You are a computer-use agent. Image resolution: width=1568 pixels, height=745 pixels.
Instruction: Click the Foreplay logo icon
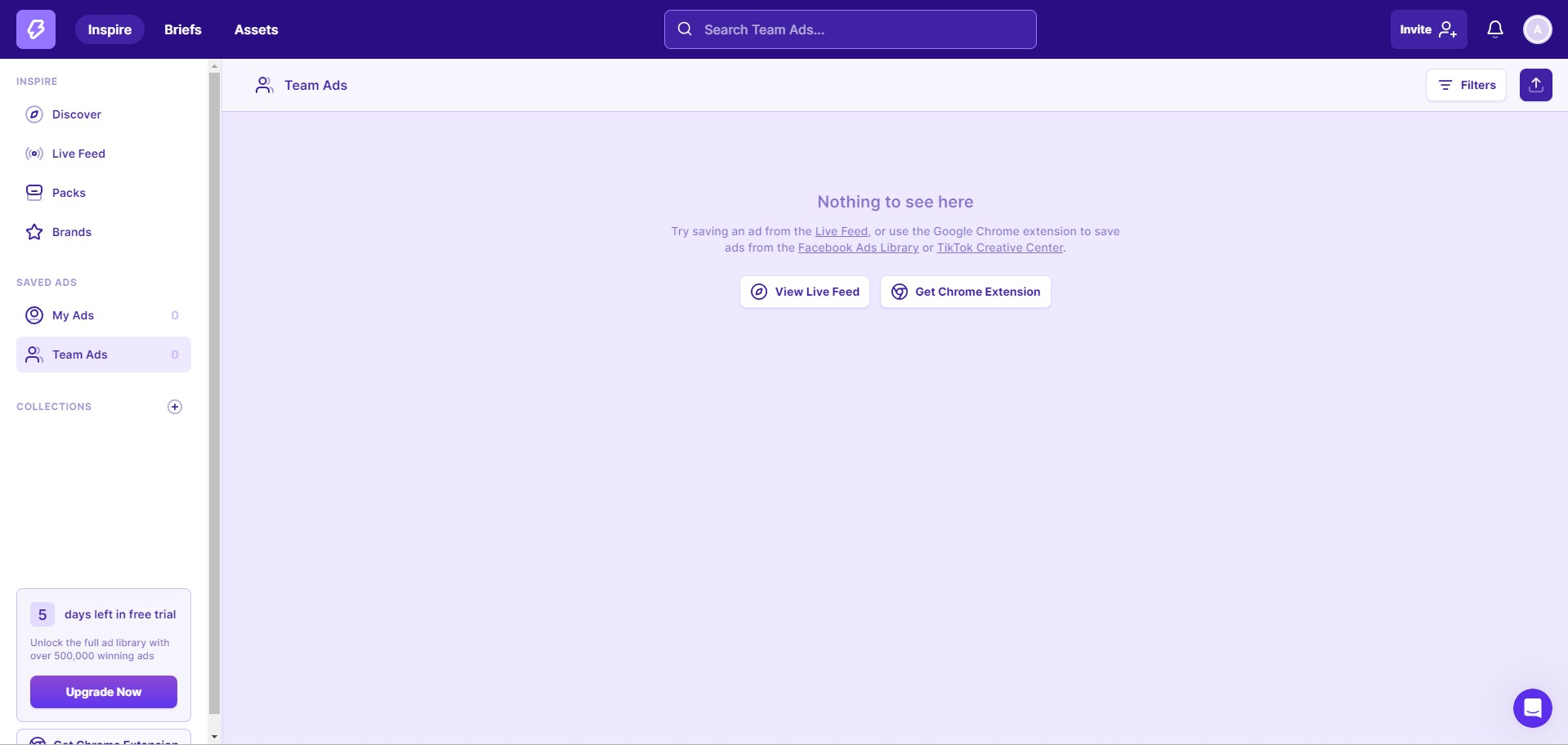tap(36, 29)
